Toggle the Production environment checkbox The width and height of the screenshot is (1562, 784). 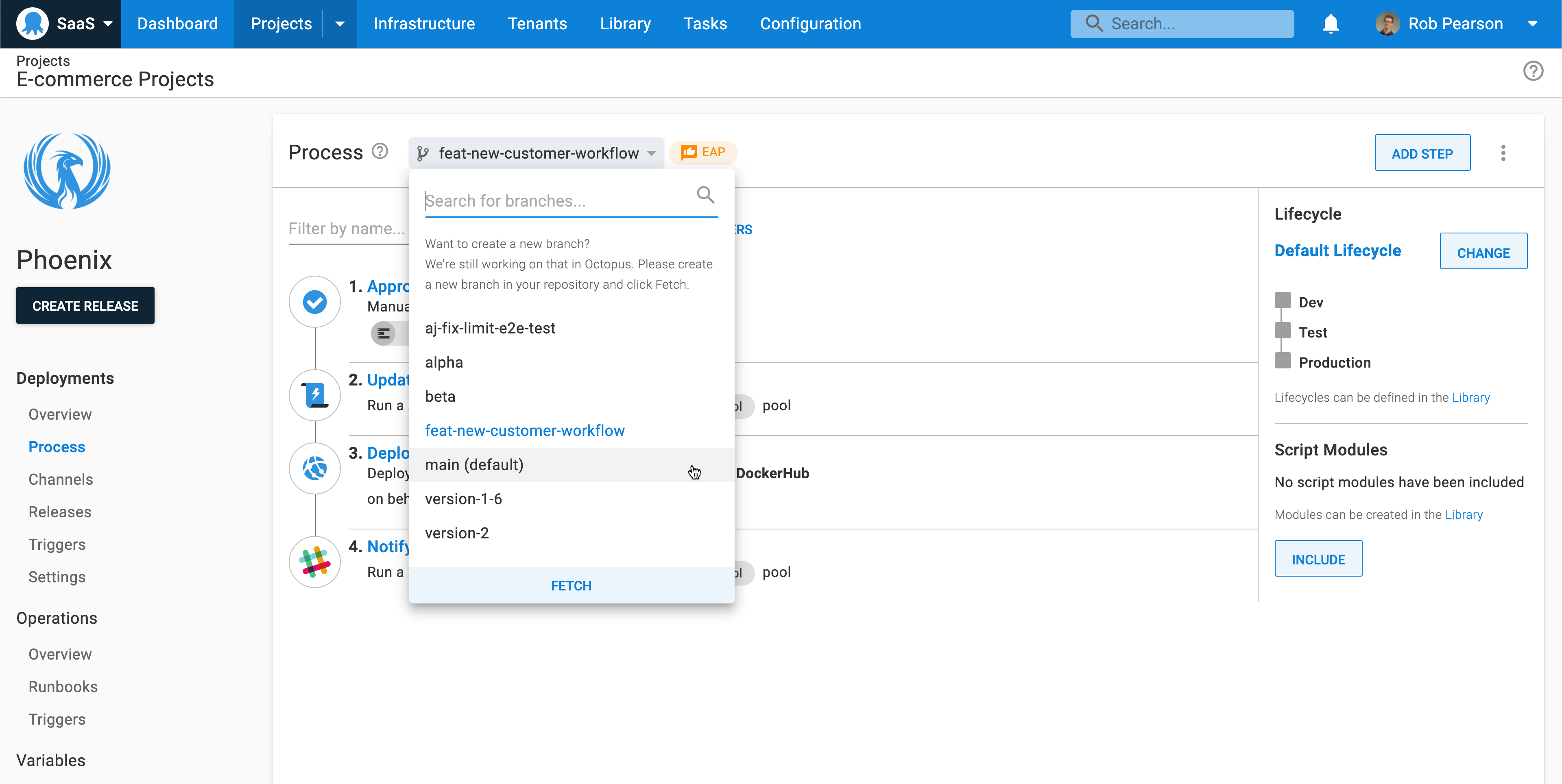[1283, 360]
